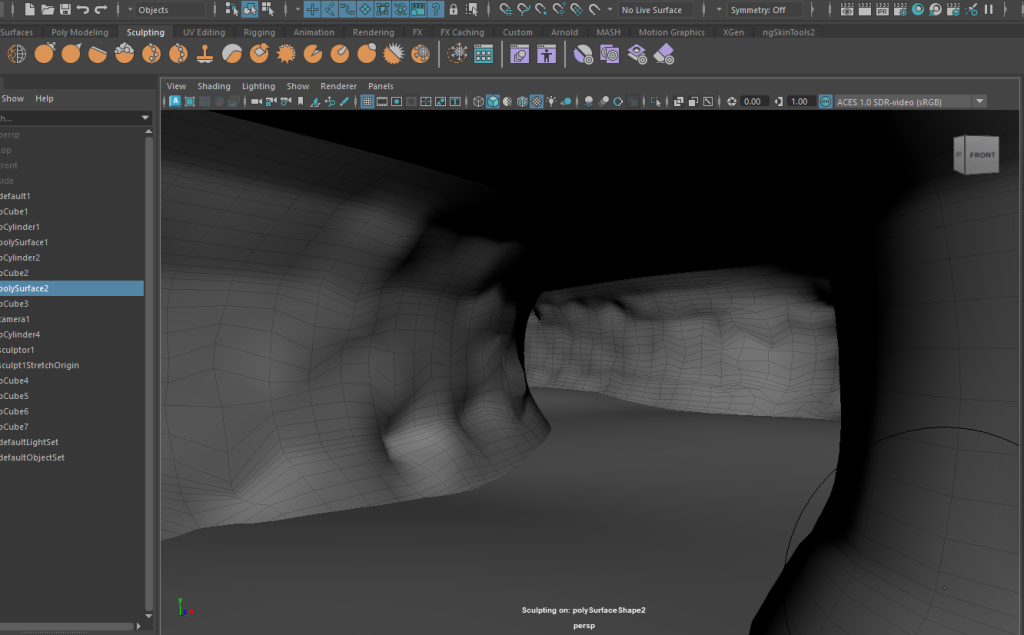The height and width of the screenshot is (635, 1024).
Task: Open the Symmetry: Off dropdown
Action: (765, 10)
